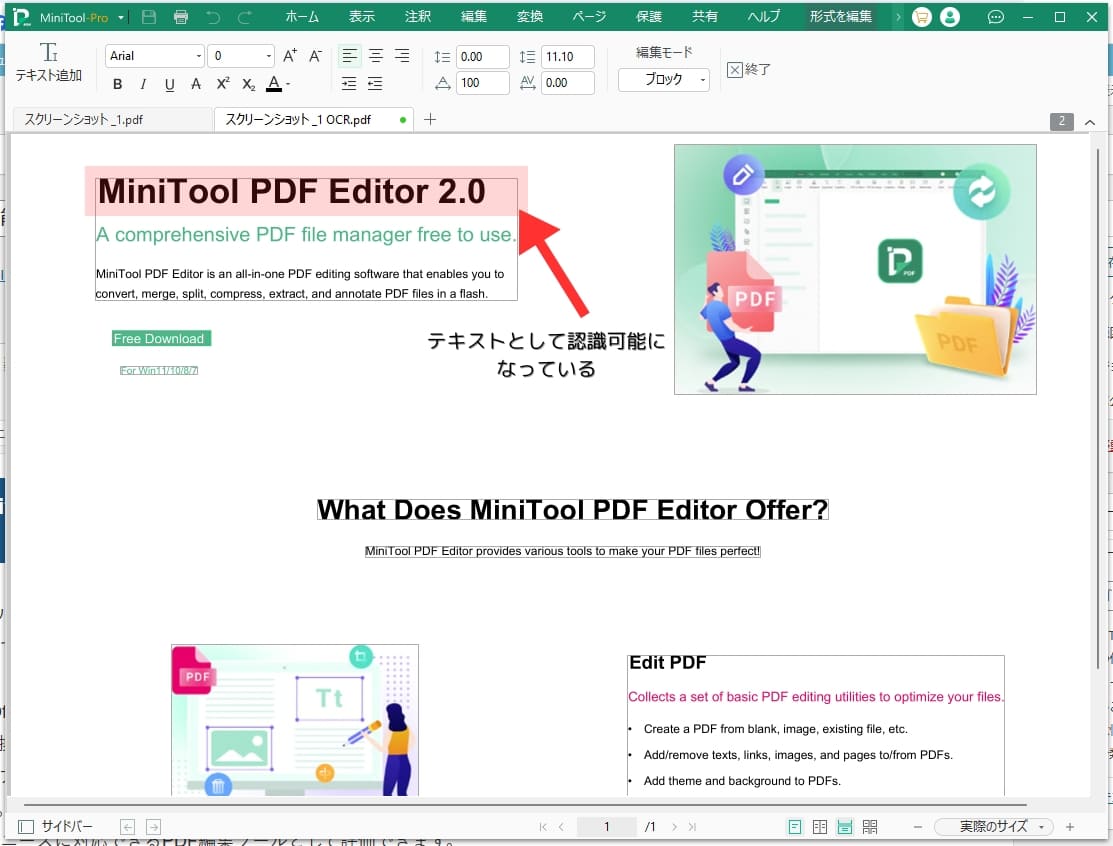1113x846 pixels.
Task: Open the 保護 menu tab
Action: point(649,16)
